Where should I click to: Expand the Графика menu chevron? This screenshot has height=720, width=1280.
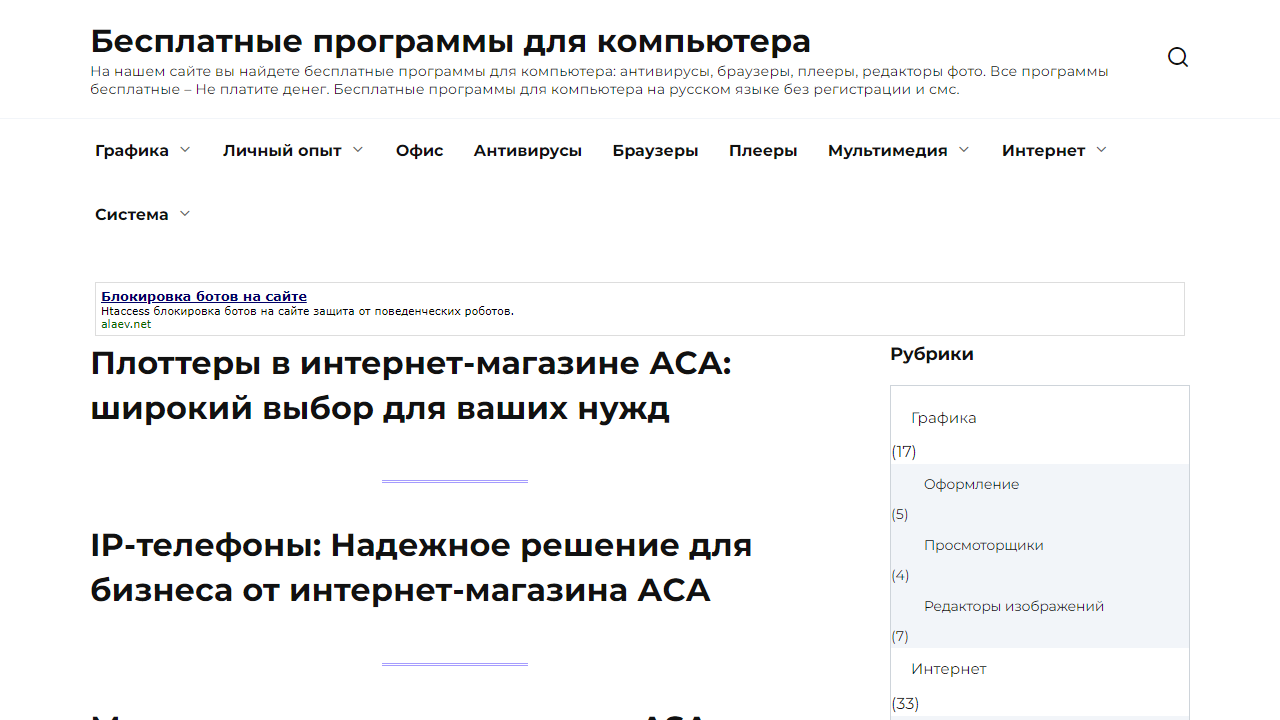click(185, 149)
